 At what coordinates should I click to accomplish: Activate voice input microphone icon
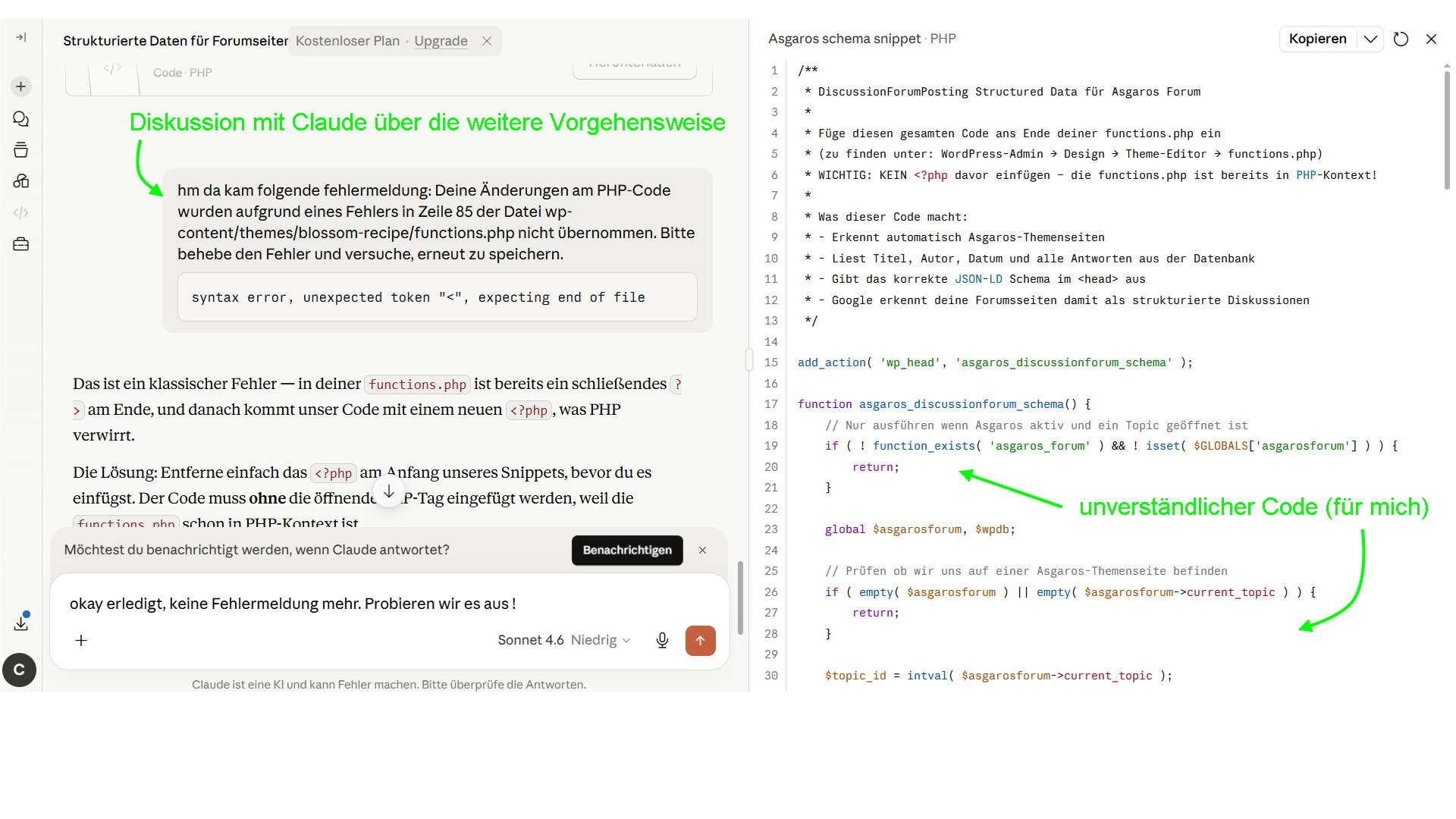(x=662, y=640)
